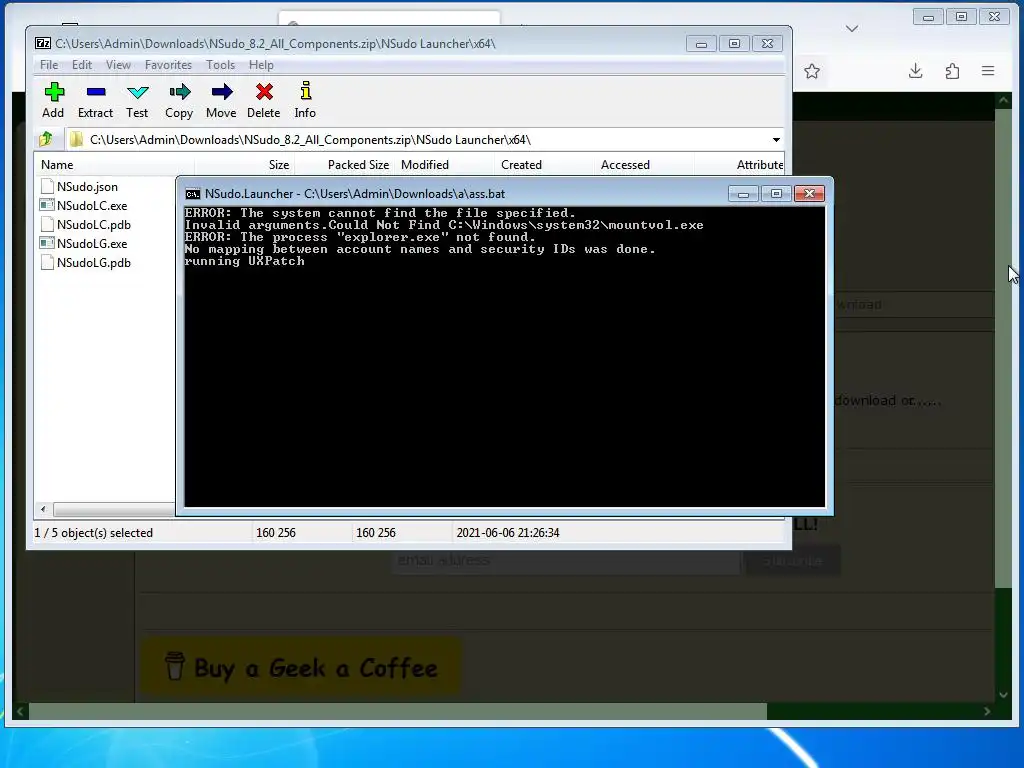The height and width of the screenshot is (768, 1024).
Task: Click browser horizontal scrollbar right arrow
Action: (x=987, y=711)
